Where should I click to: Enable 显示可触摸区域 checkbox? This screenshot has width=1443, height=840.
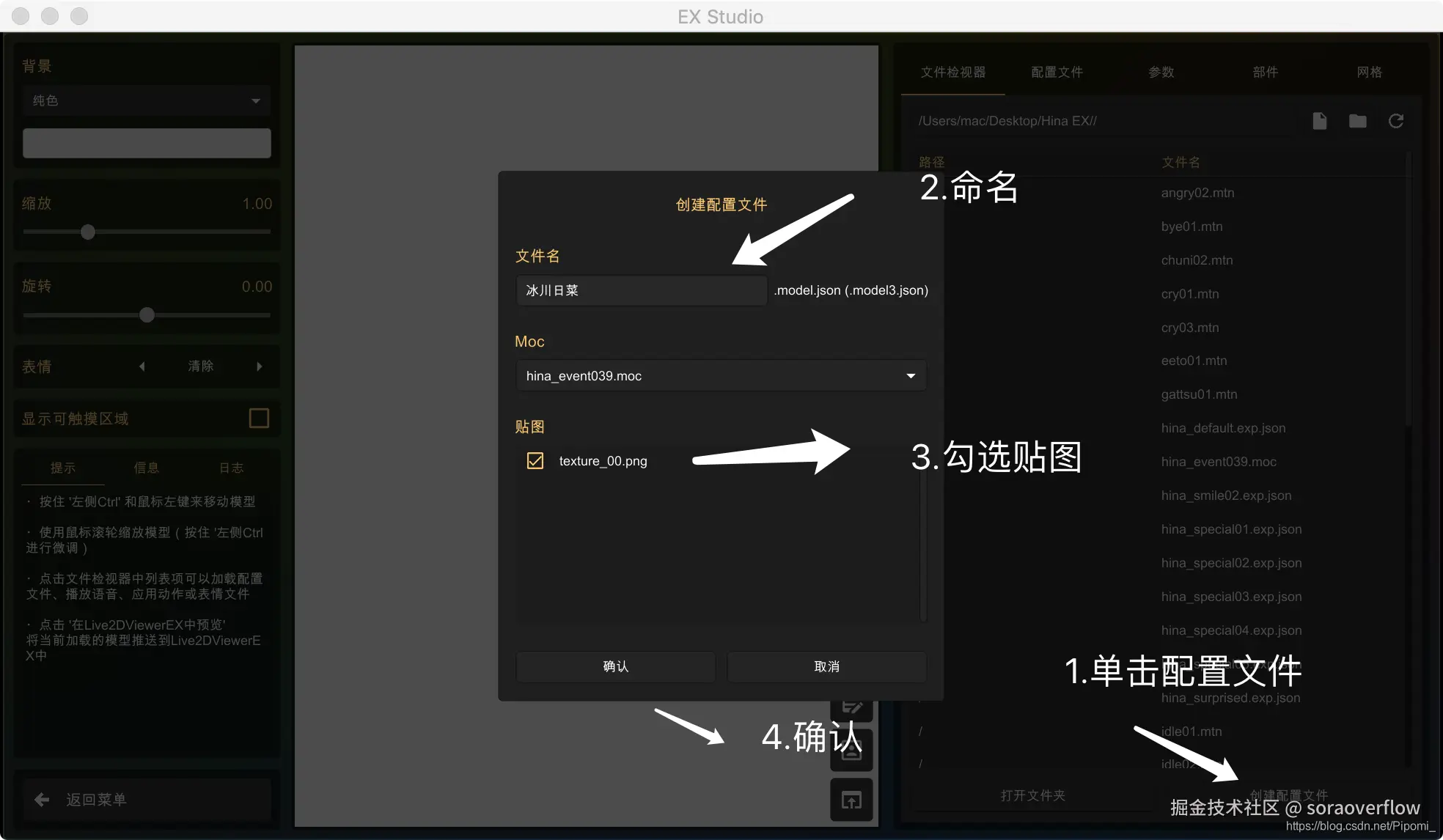coord(259,418)
